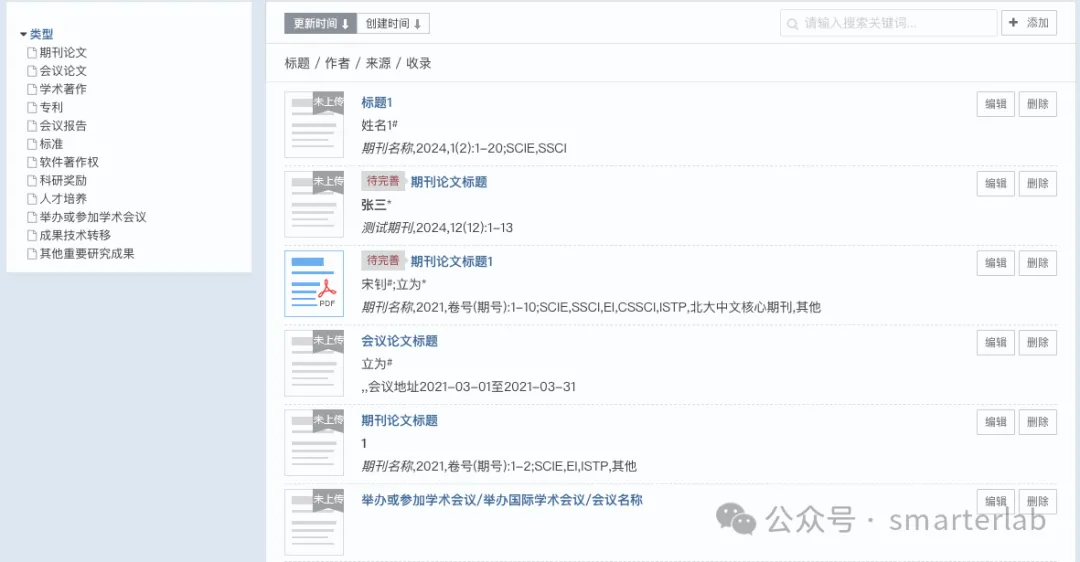Click the 待完善 tag on 期刊论文标题1

383,260
